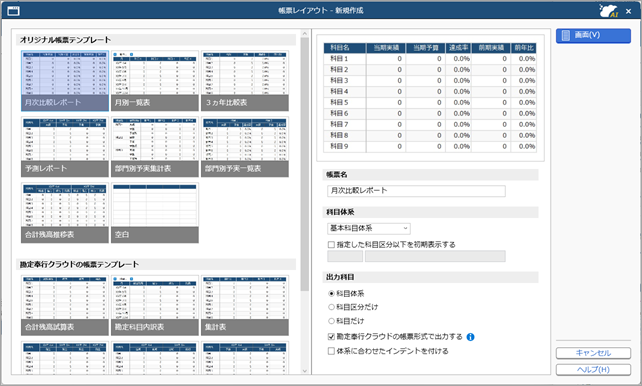Click the window menu icon in title bar
The height and width of the screenshot is (386, 642).
[14, 11]
